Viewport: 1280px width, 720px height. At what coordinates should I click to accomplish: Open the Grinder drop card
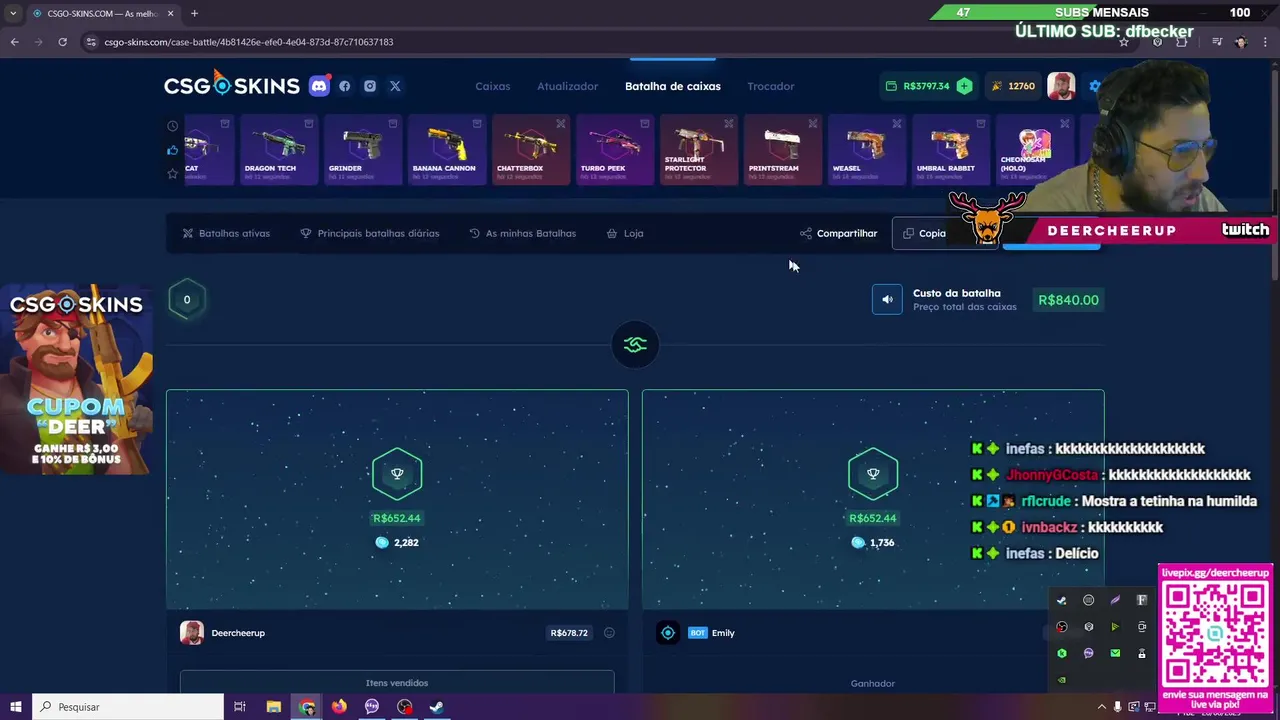pos(363,150)
